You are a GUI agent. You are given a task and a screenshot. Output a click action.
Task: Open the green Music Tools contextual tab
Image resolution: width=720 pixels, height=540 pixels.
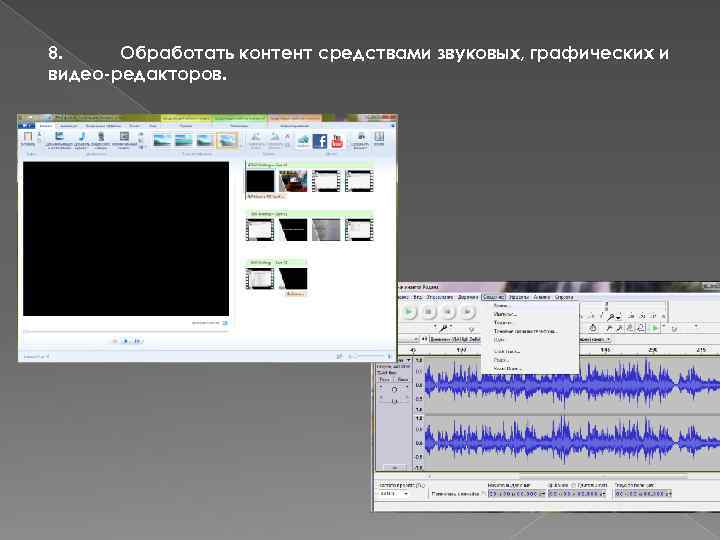click(x=239, y=118)
